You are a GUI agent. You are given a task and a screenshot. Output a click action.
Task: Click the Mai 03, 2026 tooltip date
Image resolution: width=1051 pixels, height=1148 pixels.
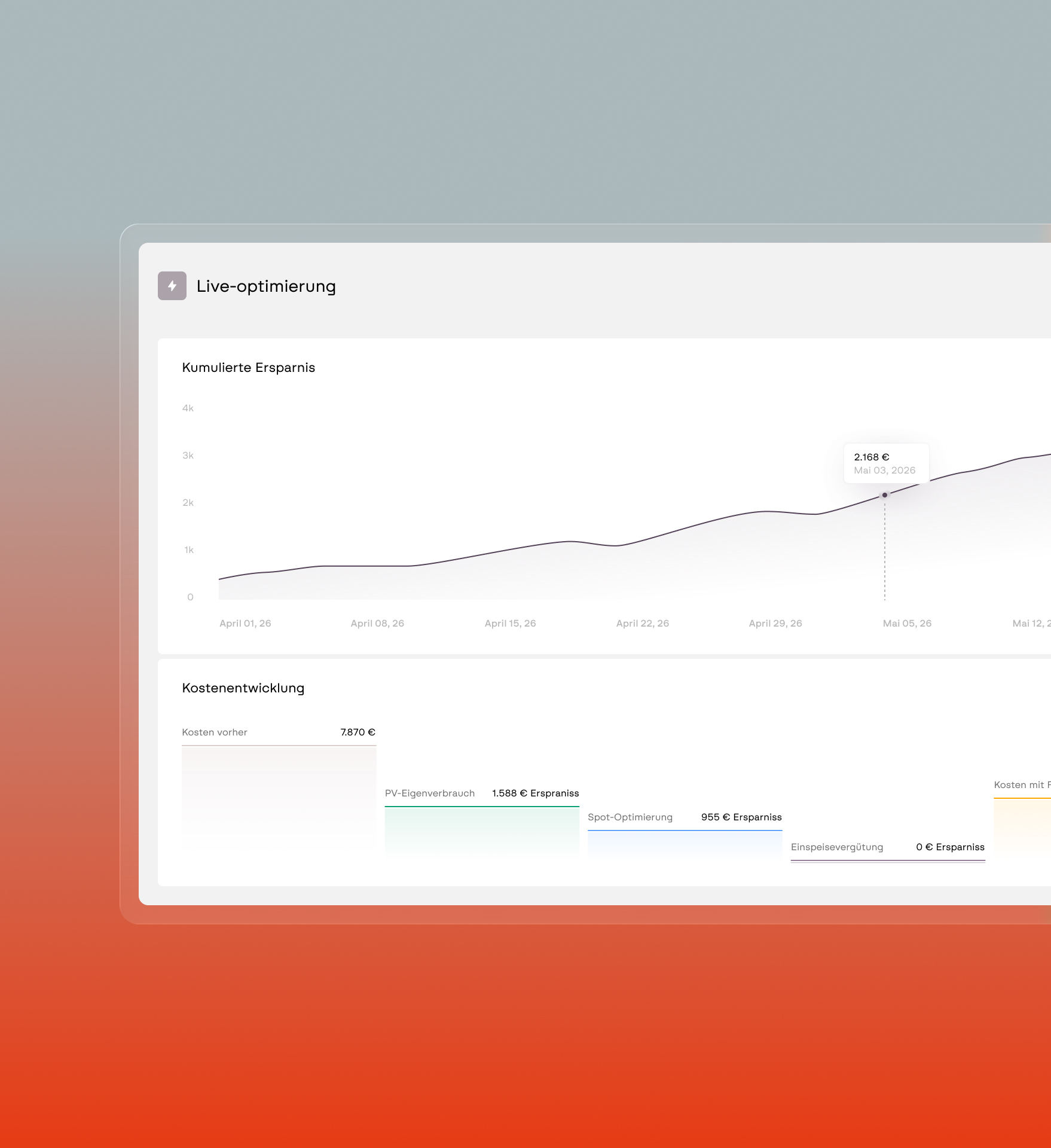tap(885, 471)
